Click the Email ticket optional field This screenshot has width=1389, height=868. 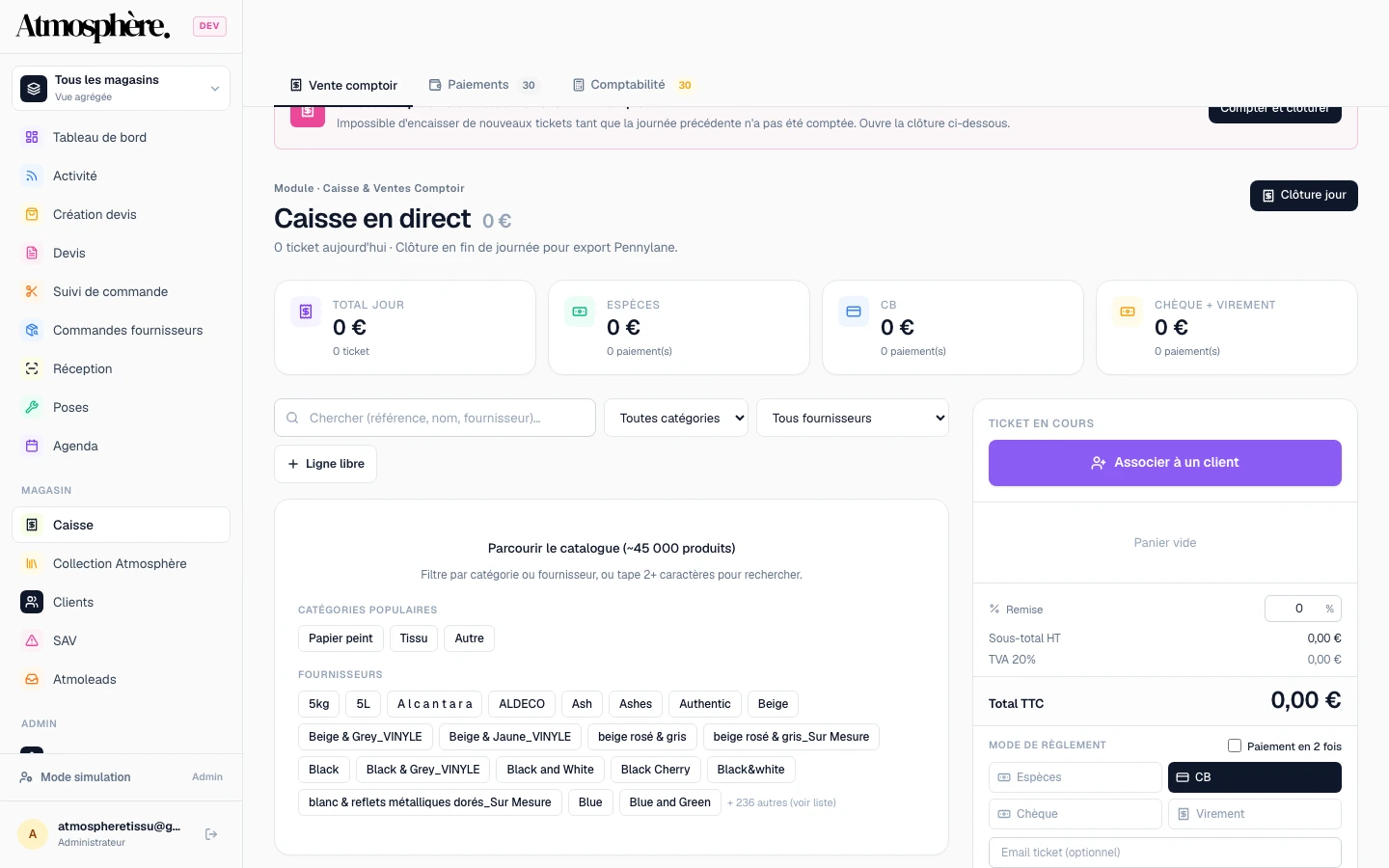[1165, 853]
